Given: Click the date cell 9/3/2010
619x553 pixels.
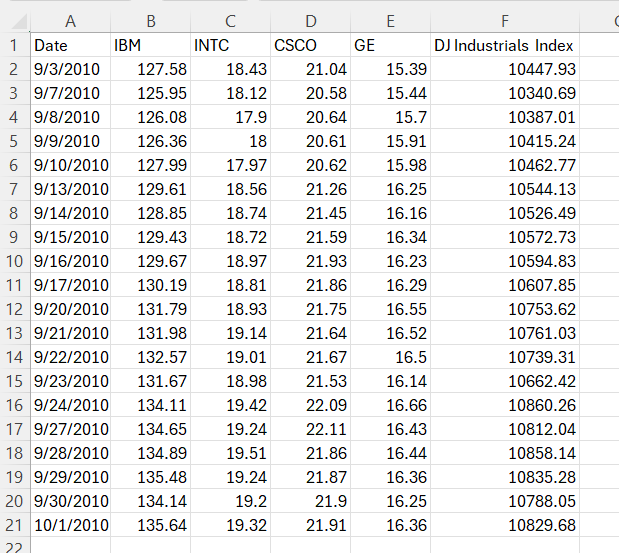Looking at the screenshot, I should pyautogui.click(x=71, y=69).
